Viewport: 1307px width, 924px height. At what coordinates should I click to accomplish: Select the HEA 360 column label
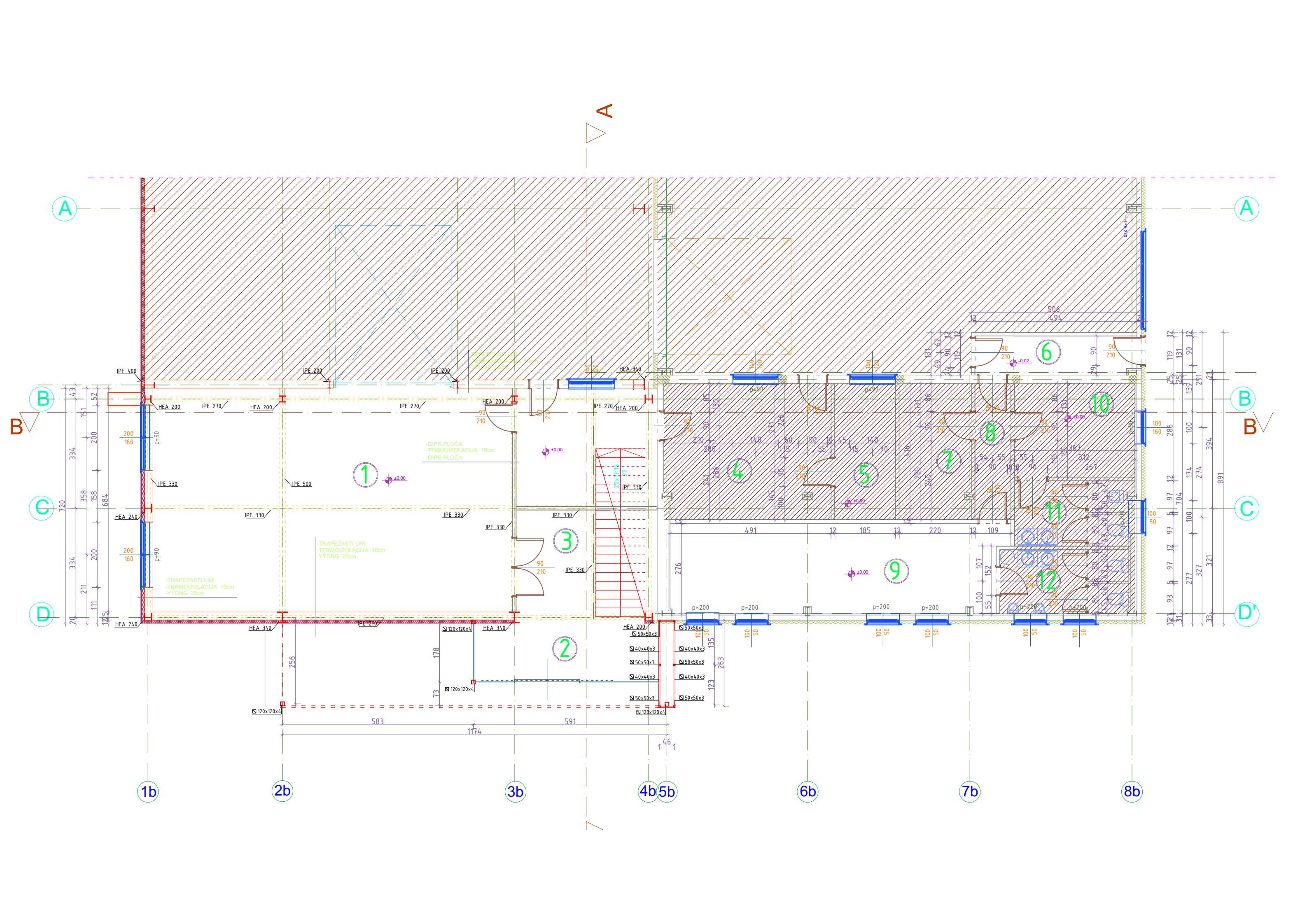click(x=630, y=369)
